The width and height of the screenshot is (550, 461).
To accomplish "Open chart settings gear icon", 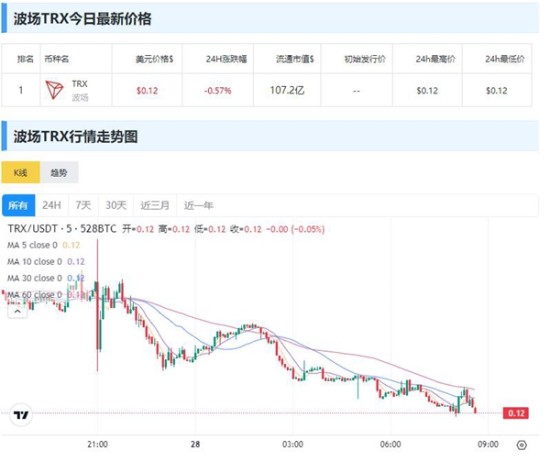I will point(522,445).
